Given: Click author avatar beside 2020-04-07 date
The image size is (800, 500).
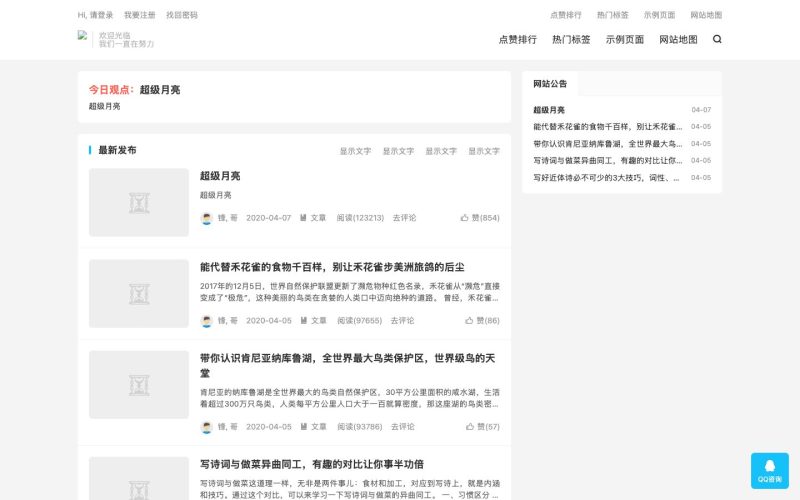Looking at the screenshot, I should tap(207, 218).
